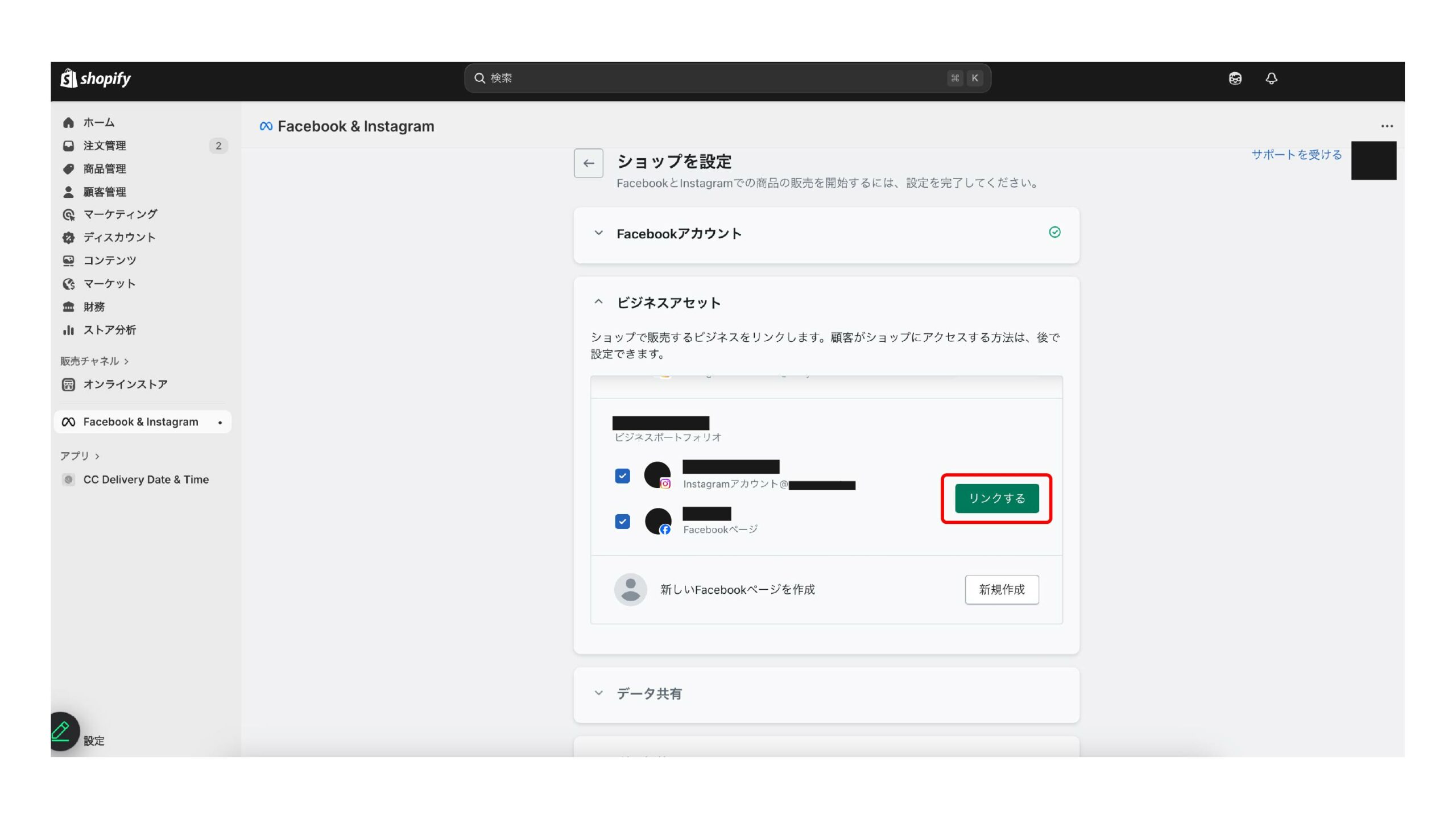
Task: Open the three-dot more menu
Action: 1387,126
